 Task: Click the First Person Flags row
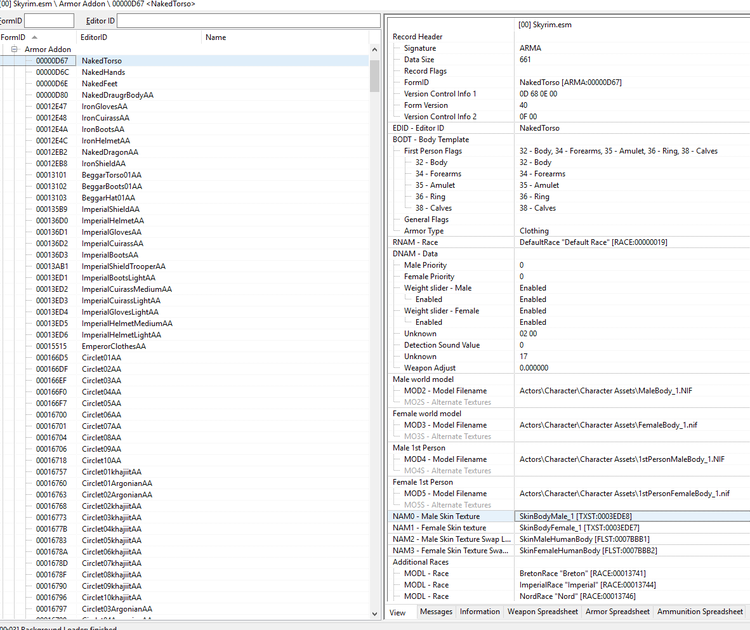(569, 151)
